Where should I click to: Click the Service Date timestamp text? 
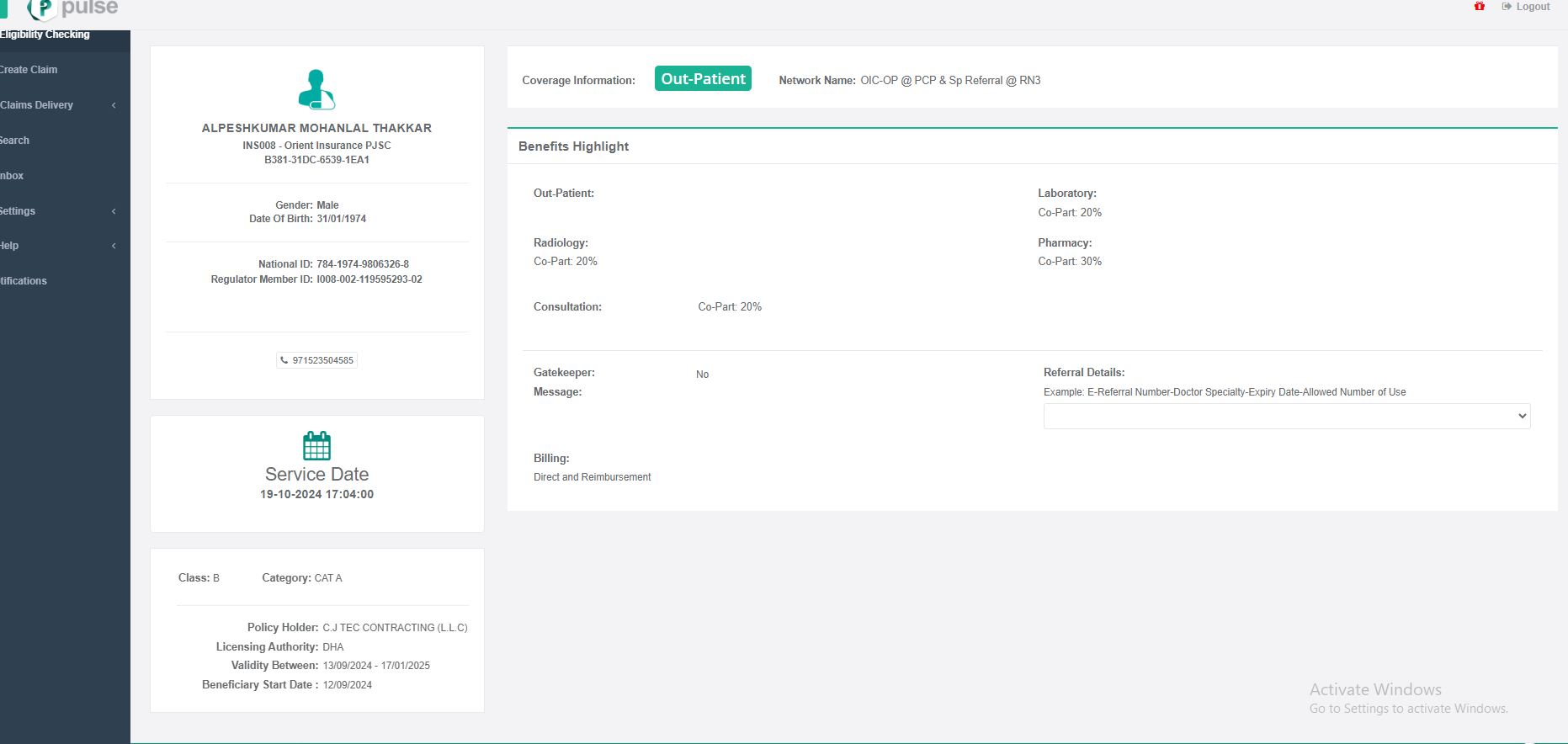pyautogui.click(x=316, y=494)
